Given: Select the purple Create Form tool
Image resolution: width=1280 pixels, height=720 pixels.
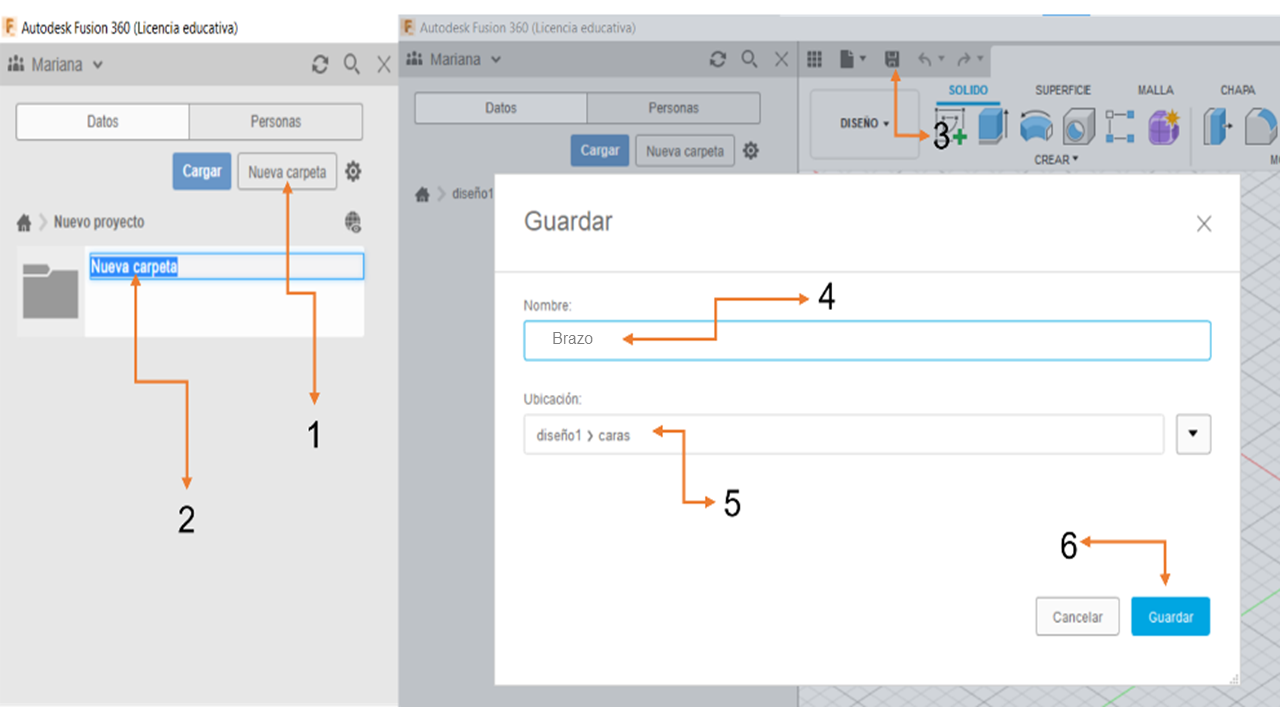Looking at the screenshot, I should [1164, 127].
